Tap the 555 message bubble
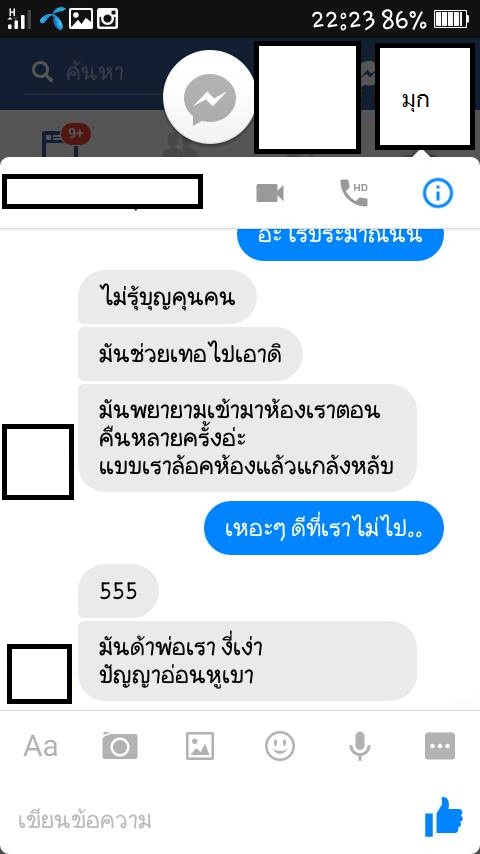The image size is (480, 854). click(118, 591)
